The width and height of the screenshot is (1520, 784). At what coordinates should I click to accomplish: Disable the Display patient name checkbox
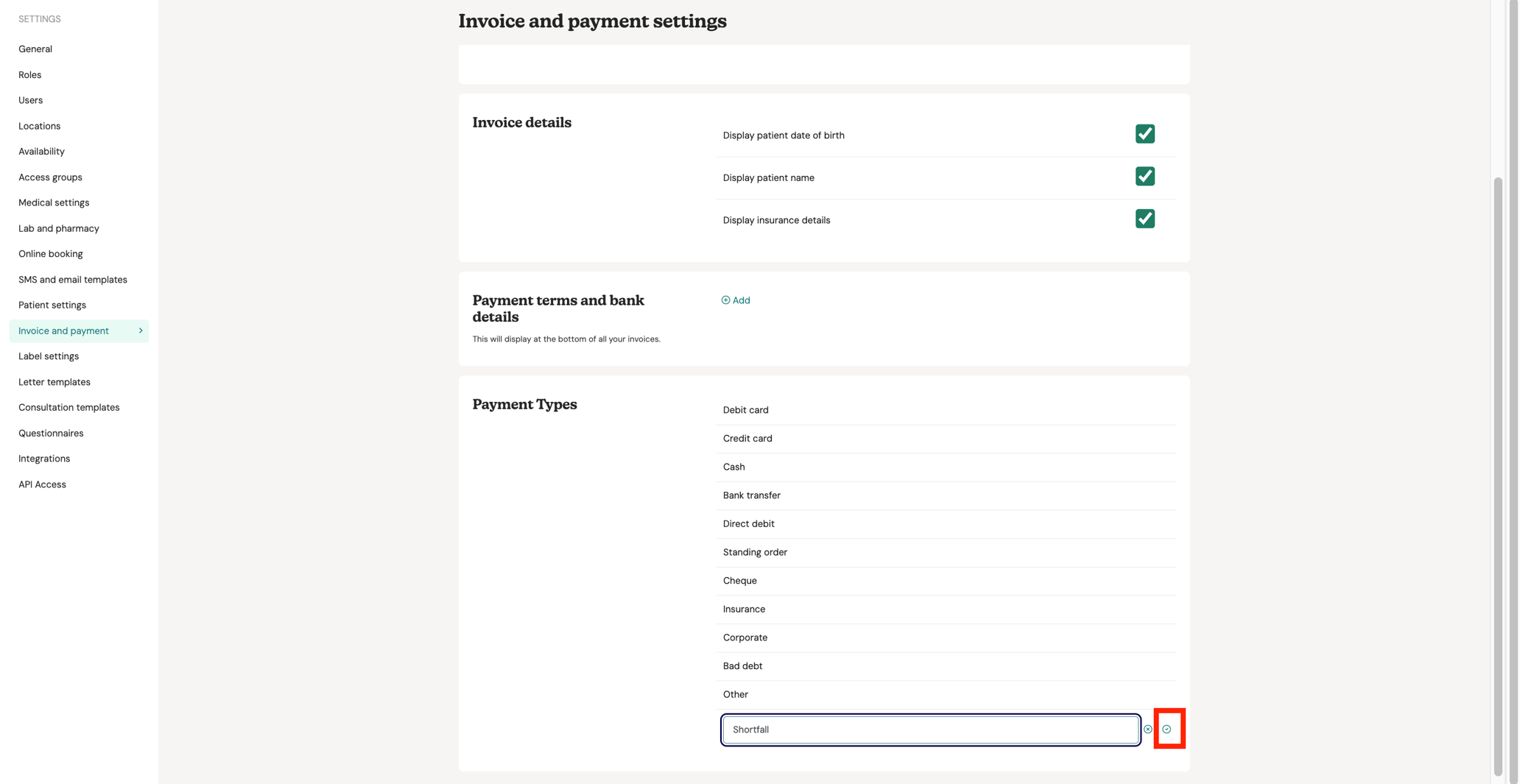[x=1145, y=177]
